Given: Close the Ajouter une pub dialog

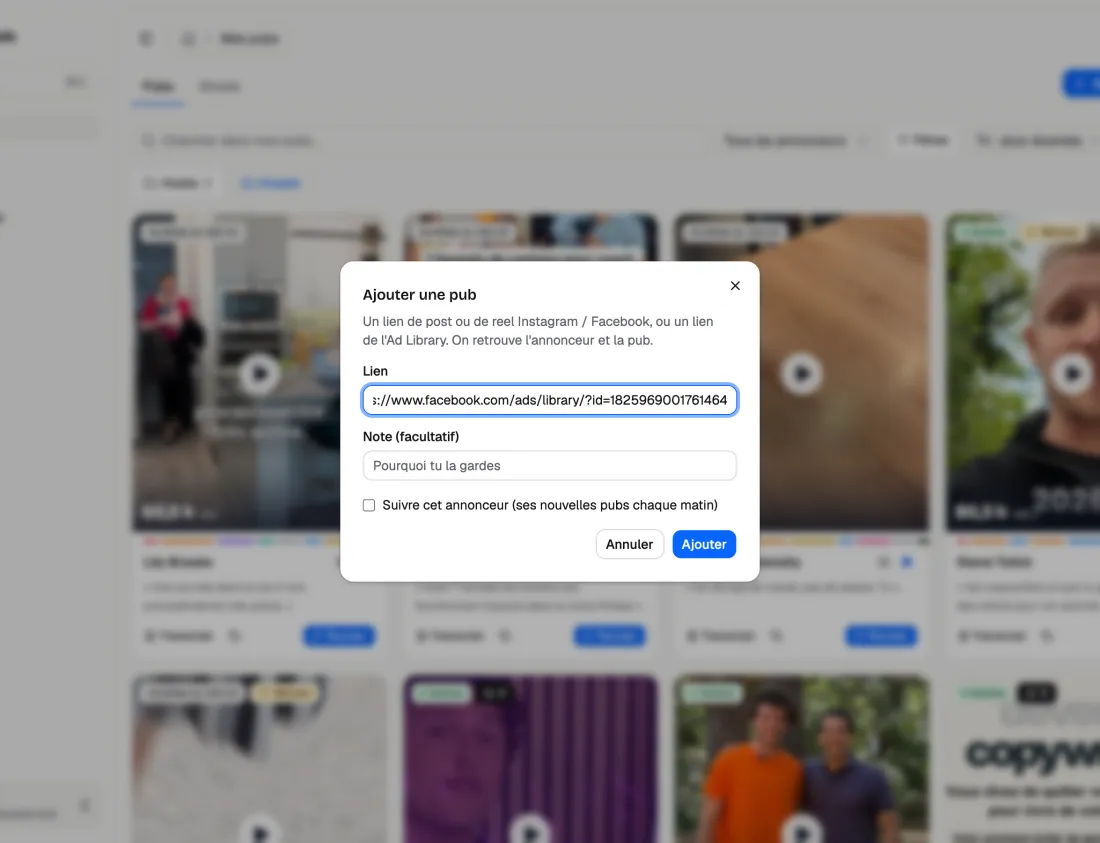Looking at the screenshot, I should (x=735, y=285).
